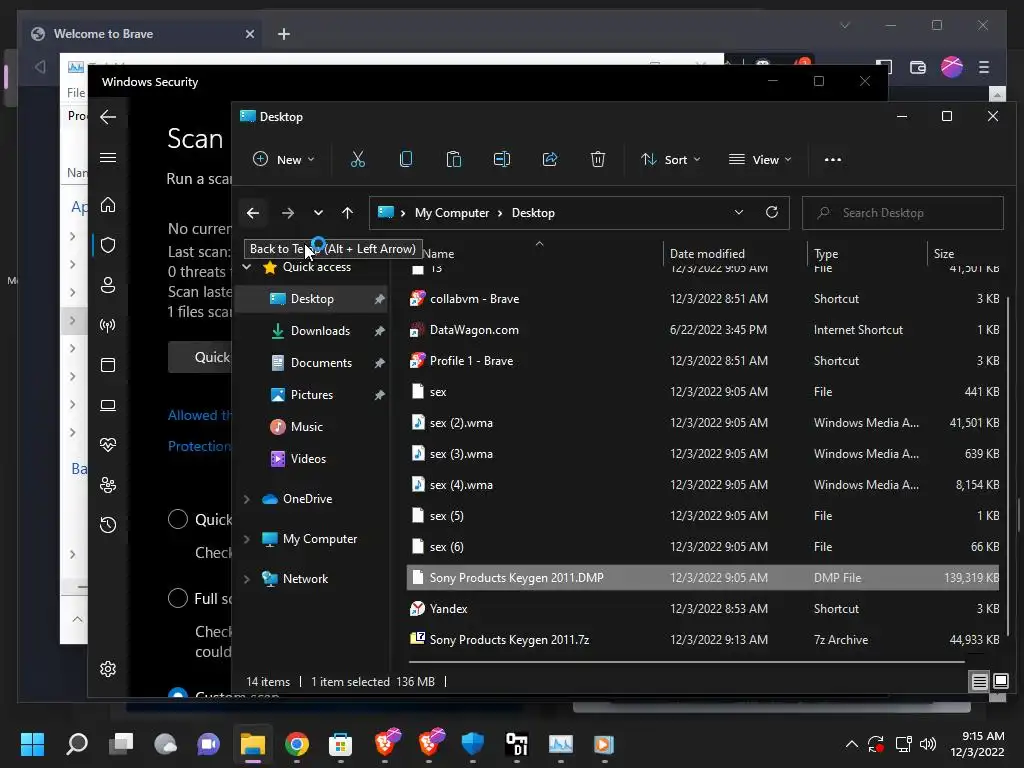Image resolution: width=1024 pixels, height=768 pixels.
Task: Select Downloads in the navigation pane
Action: tap(320, 331)
